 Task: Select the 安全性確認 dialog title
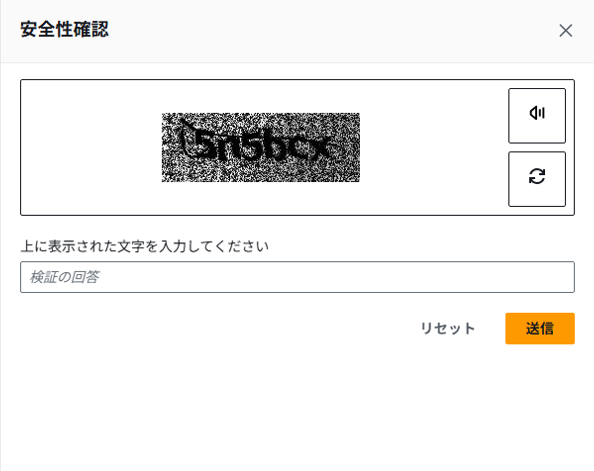64,30
